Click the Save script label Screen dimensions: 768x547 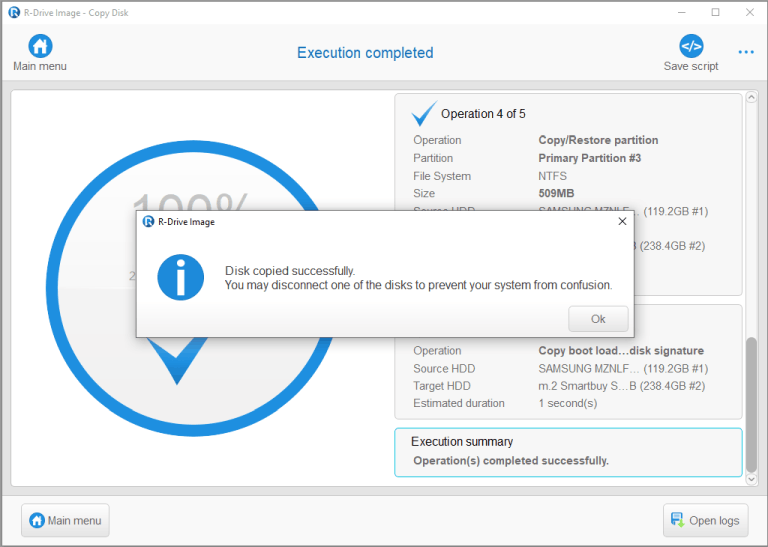pyautogui.click(x=691, y=67)
